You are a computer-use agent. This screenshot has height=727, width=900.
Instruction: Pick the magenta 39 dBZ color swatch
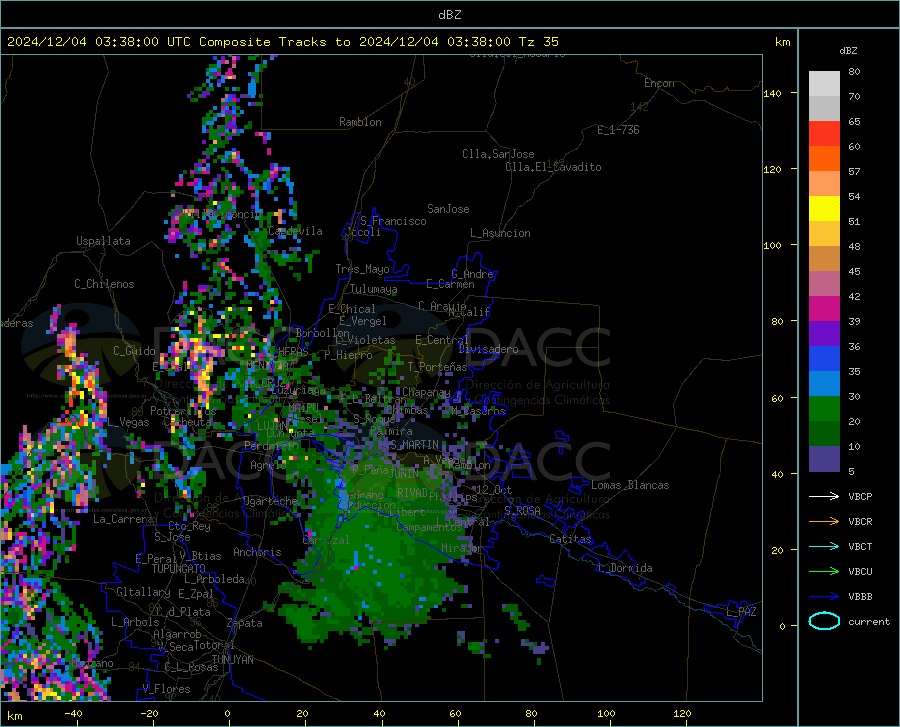[x=824, y=309]
